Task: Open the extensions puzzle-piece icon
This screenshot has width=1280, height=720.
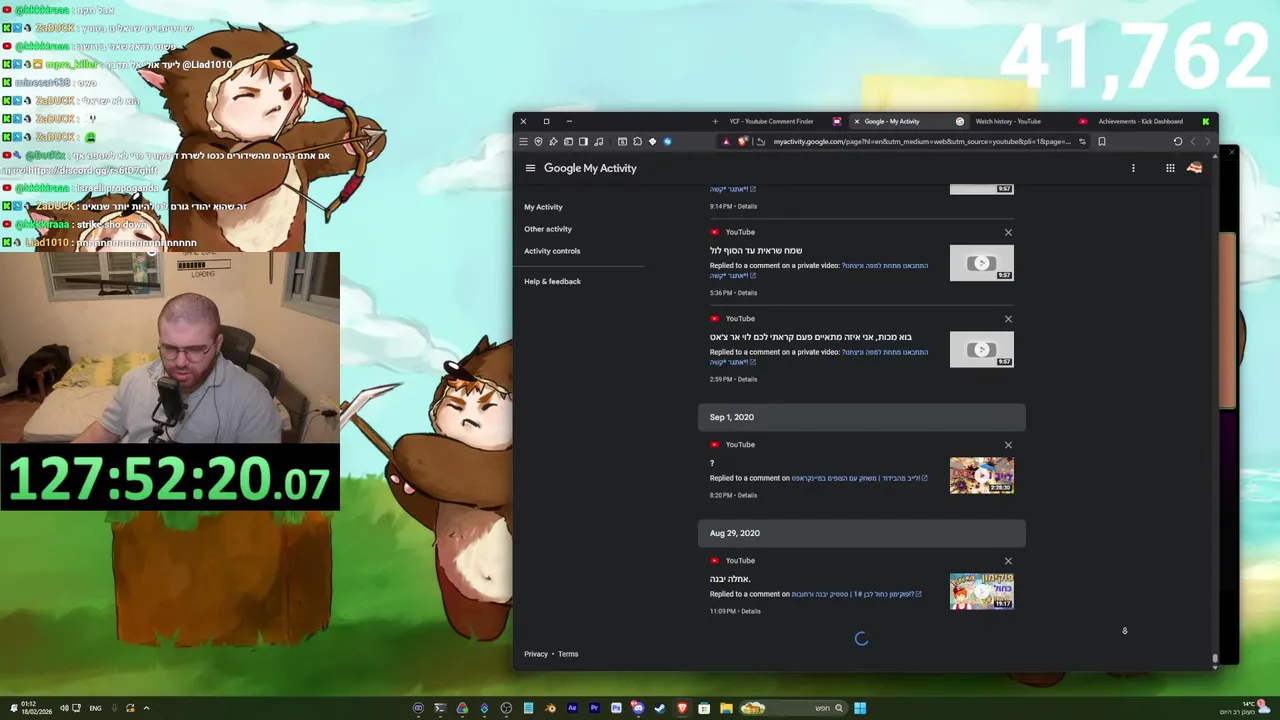Action: click(x=637, y=141)
